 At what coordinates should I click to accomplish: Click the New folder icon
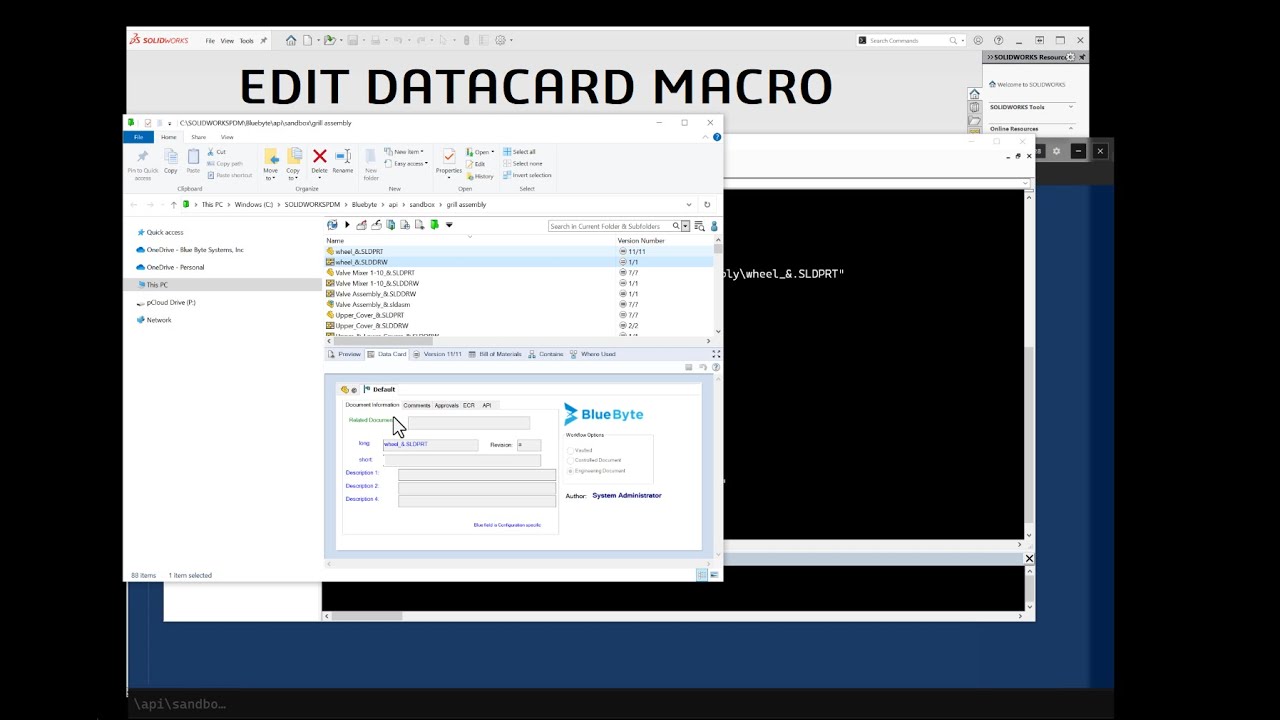tap(371, 157)
